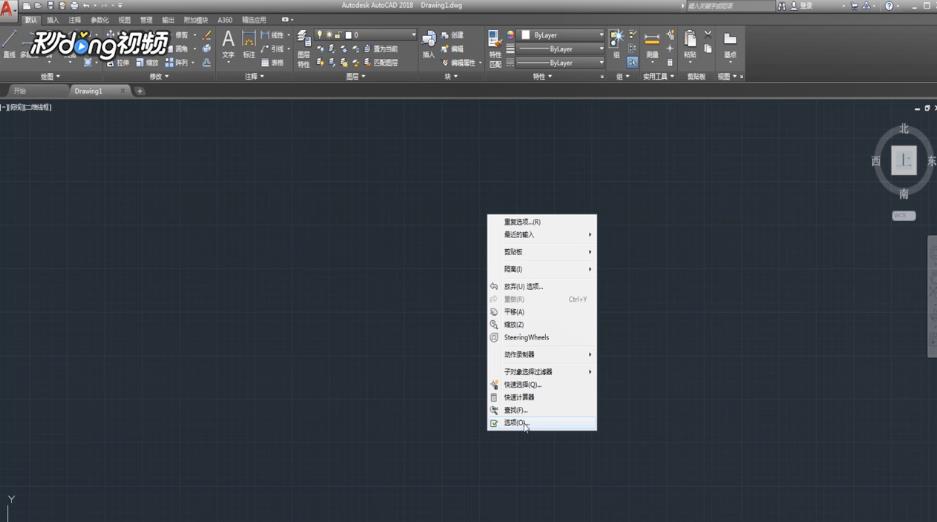Click the Base point (基点) view icon
The height and width of the screenshot is (522, 937).
point(730,45)
